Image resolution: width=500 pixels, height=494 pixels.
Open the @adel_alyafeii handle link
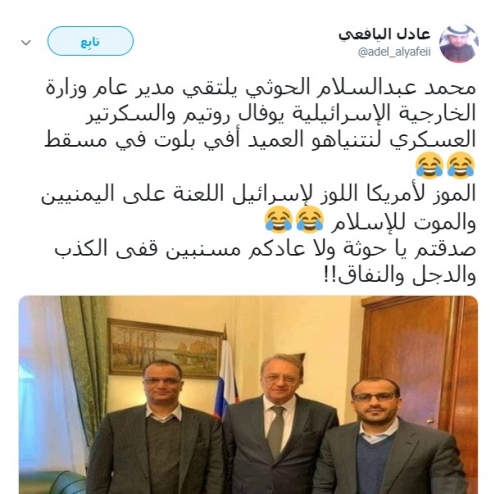click(394, 52)
